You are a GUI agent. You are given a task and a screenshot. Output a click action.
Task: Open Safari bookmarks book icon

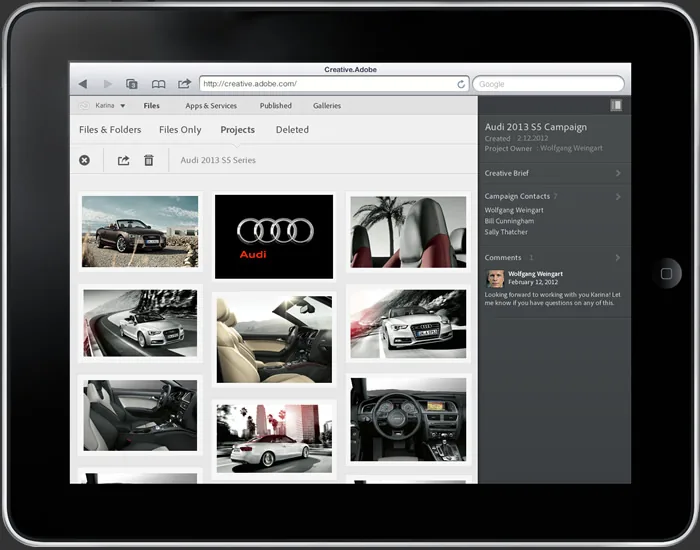[158, 84]
